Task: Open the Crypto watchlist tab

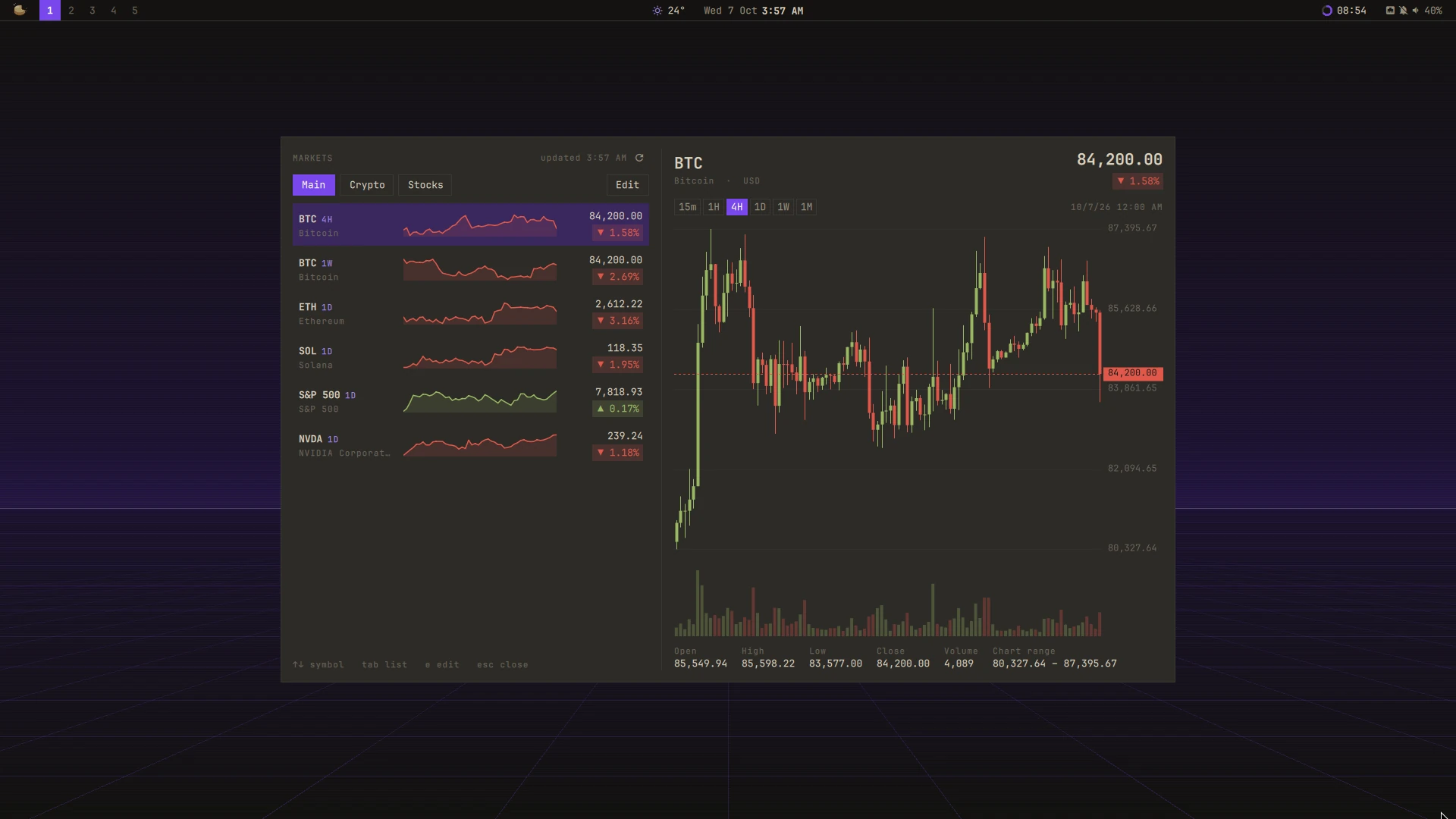Action: click(x=367, y=185)
